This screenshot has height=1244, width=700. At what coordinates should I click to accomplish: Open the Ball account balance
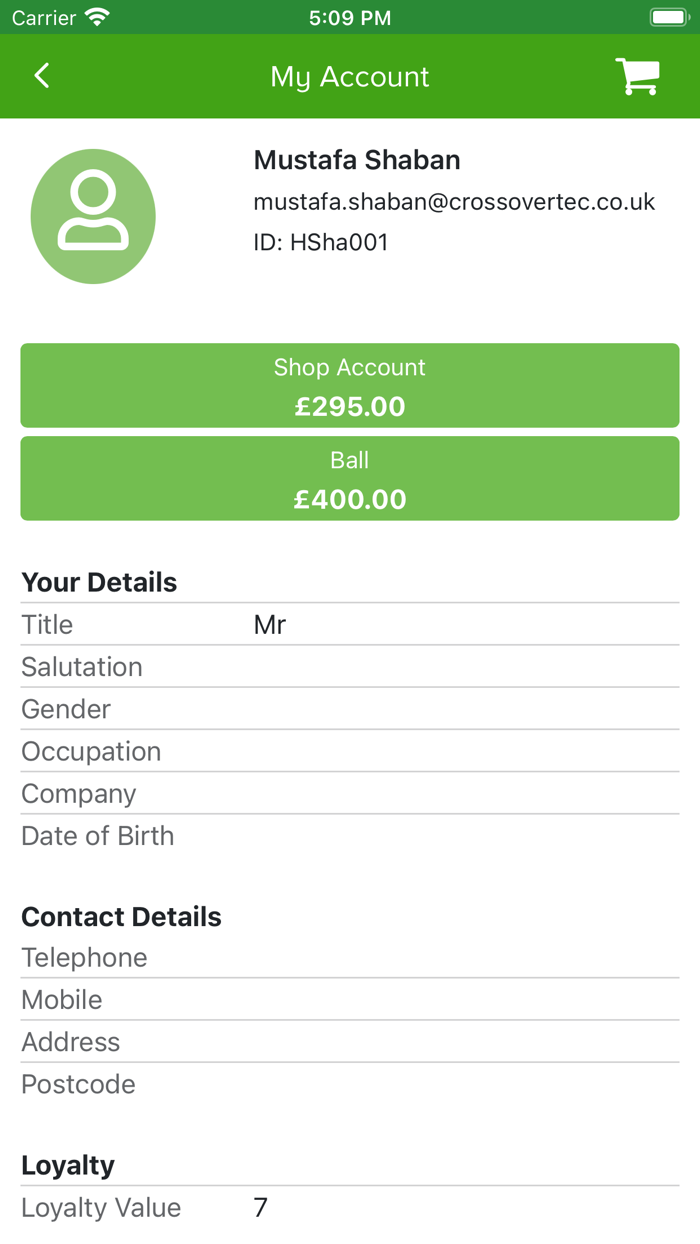coord(350,479)
